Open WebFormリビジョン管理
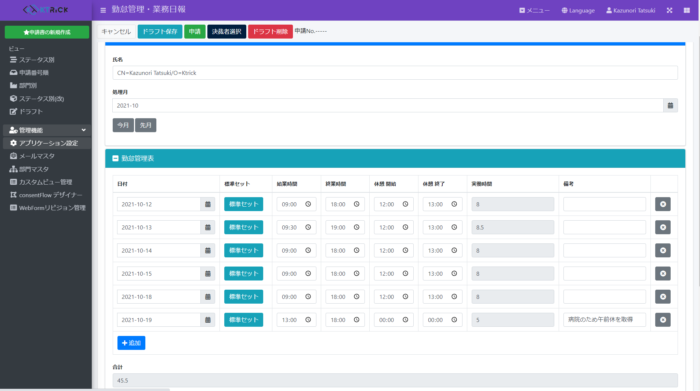700x391 pixels. pyautogui.click(x=48, y=208)
